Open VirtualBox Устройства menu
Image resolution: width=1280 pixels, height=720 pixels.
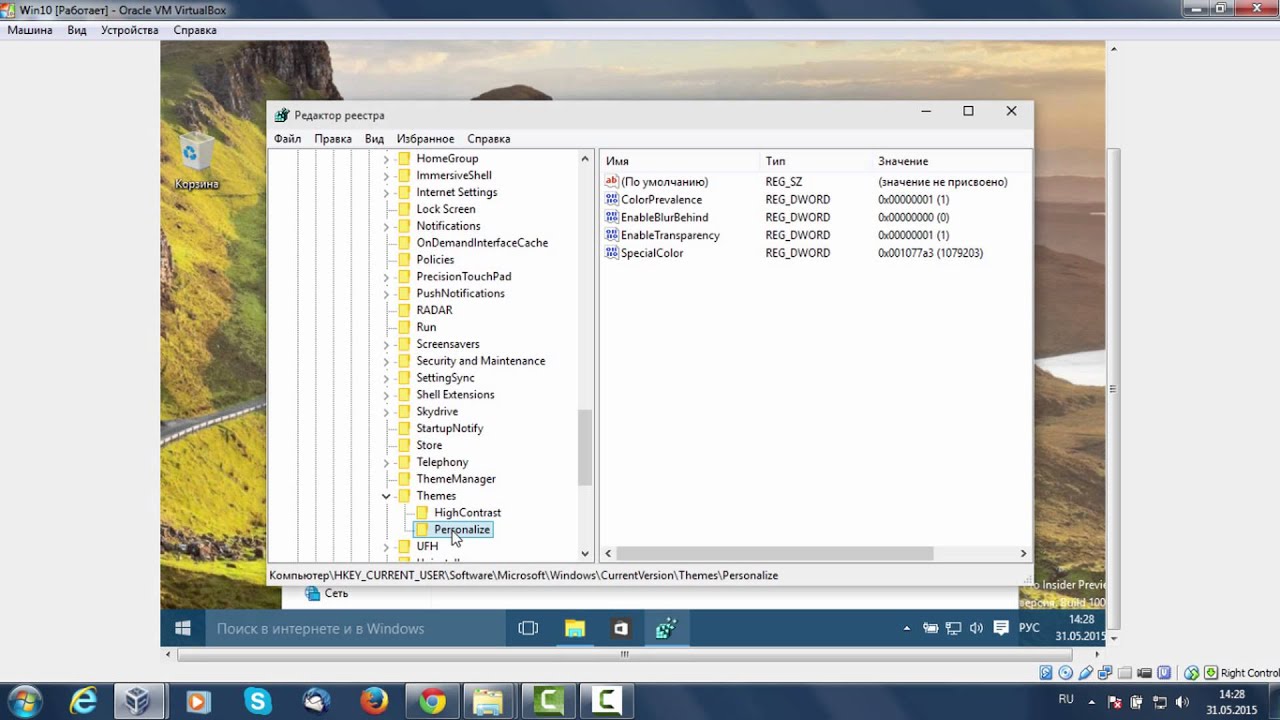coord(130,30)
